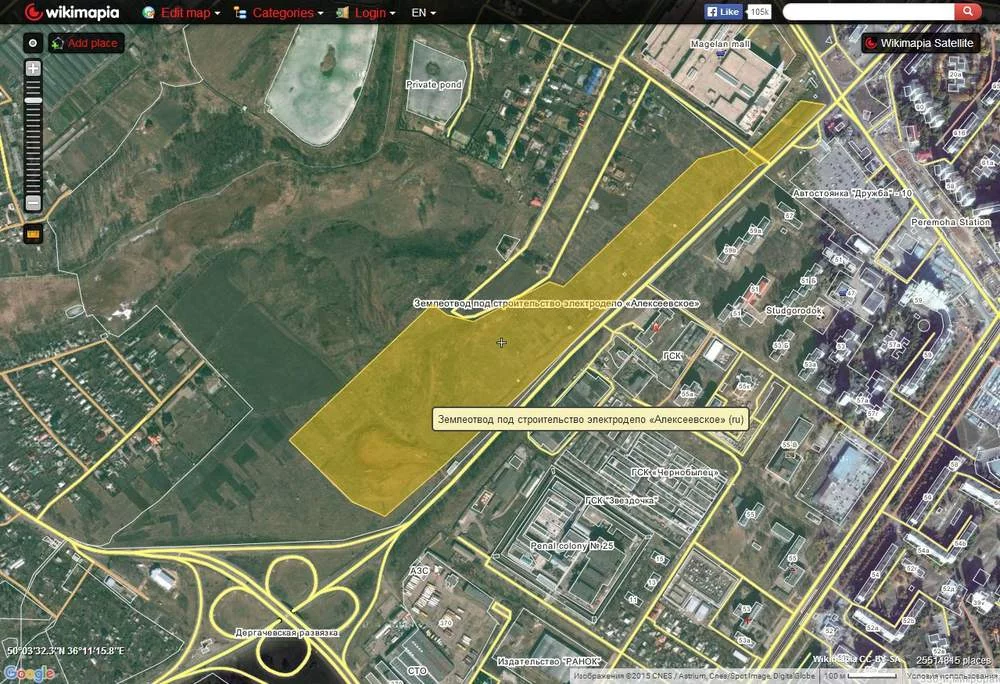Click the locate-me target icon

33,43
